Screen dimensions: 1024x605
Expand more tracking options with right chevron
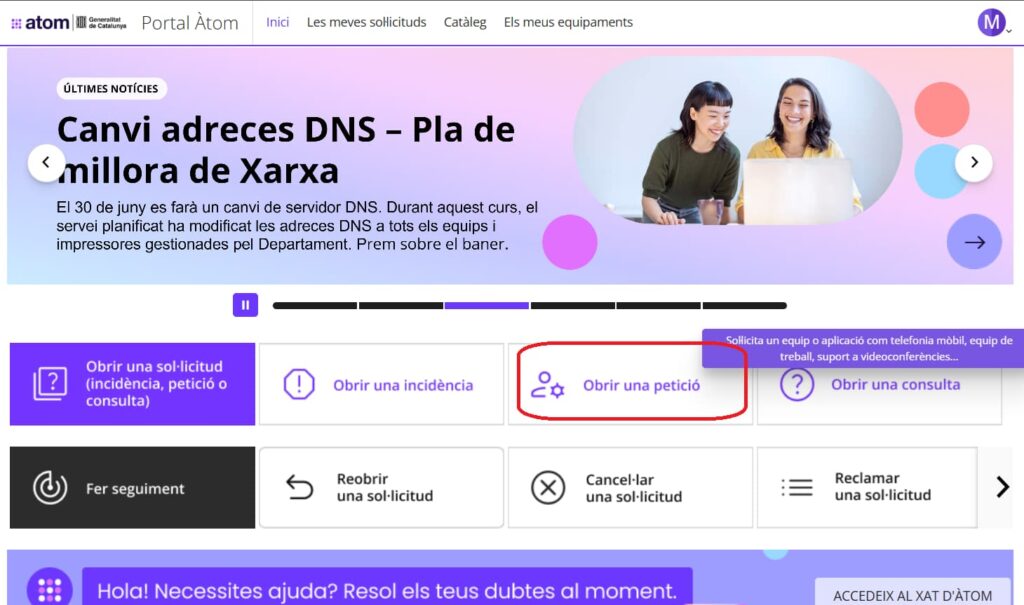(1002, 487)
